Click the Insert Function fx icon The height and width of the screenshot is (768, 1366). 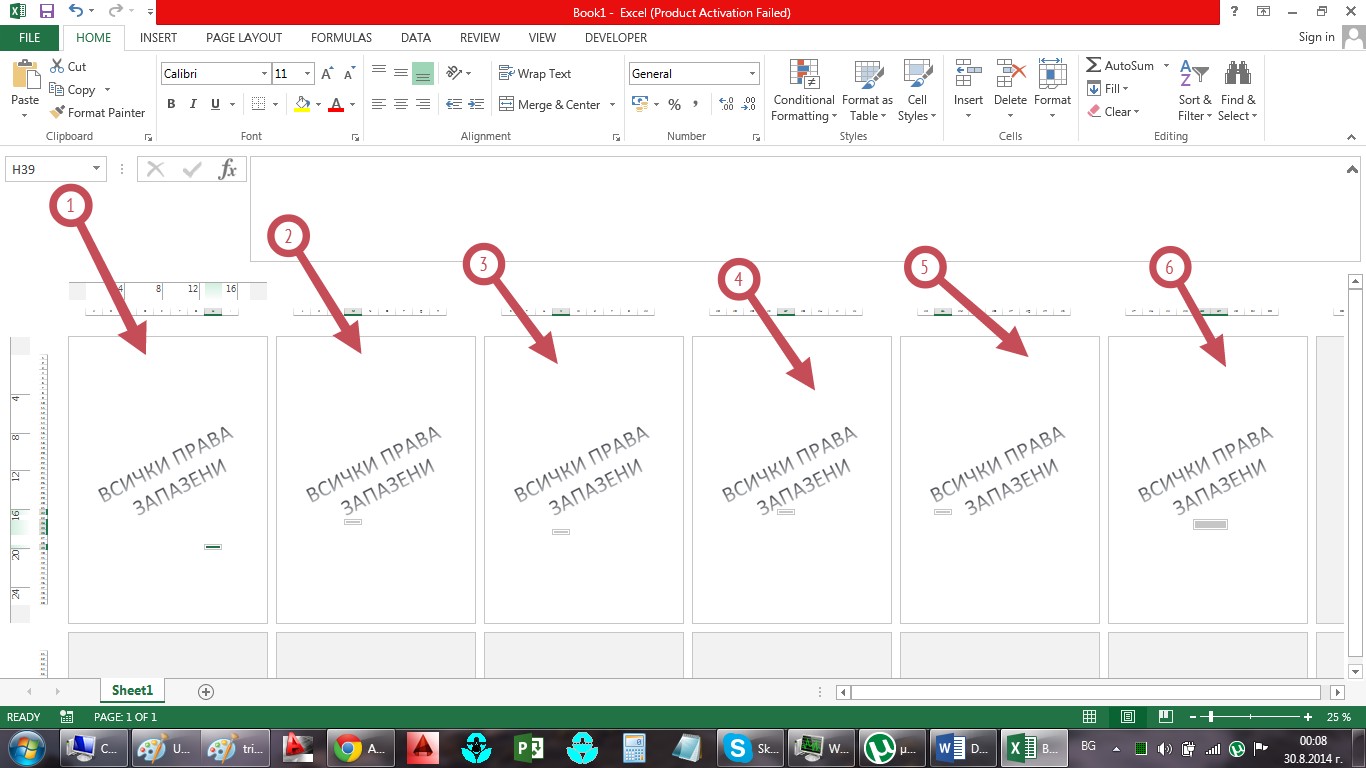pos(228,169)
